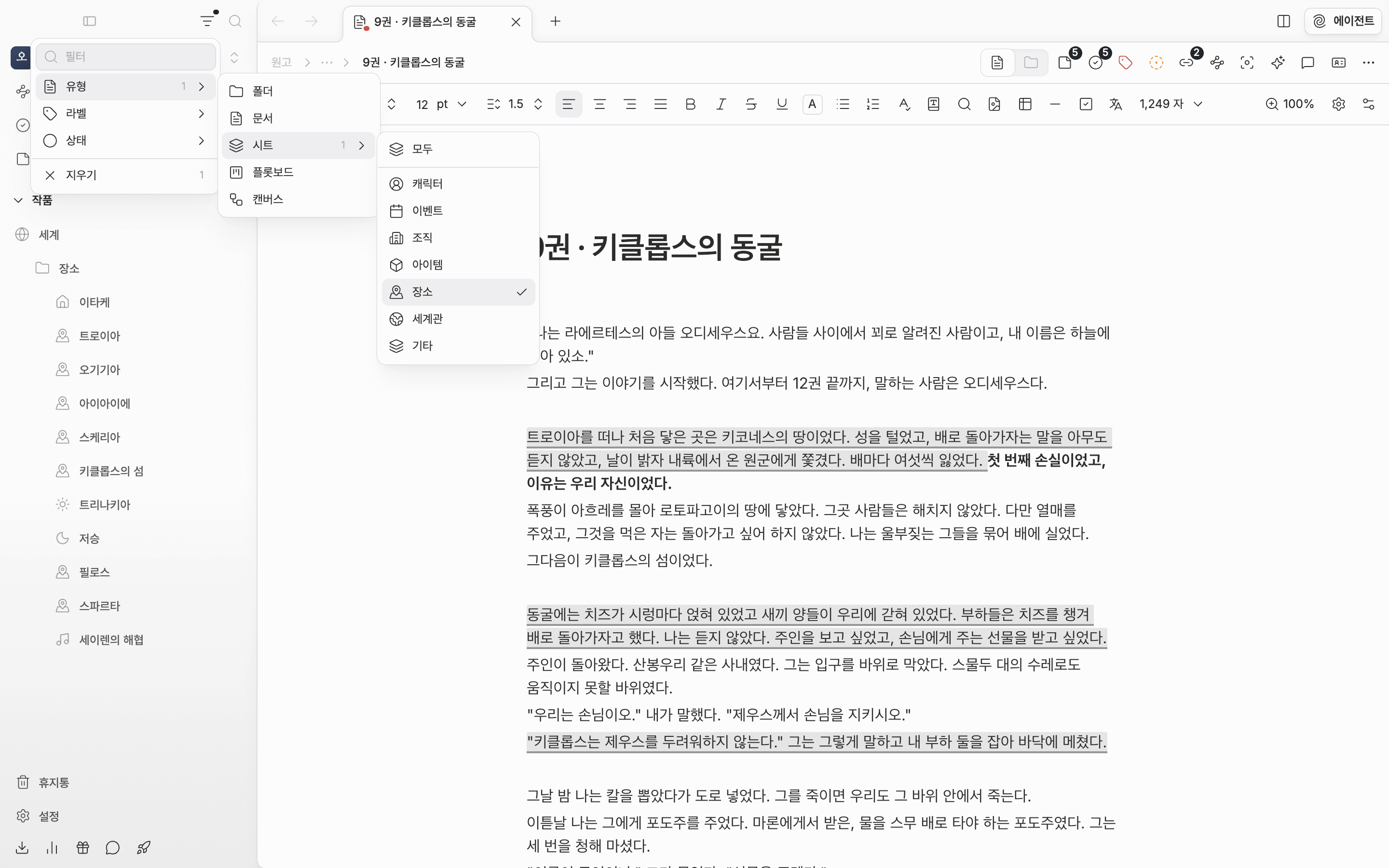Choose 플롯보드 type filter
The width and height of the screenshot is (1389, 868).
[x=299, y=172]
